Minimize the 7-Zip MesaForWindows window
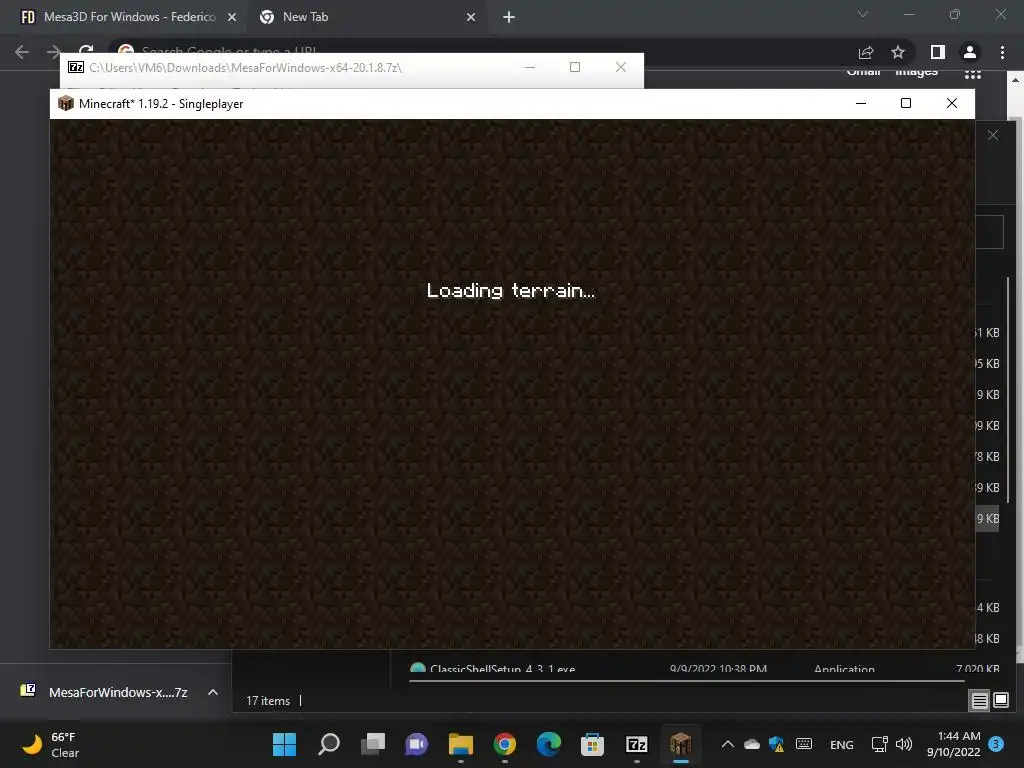Viewport: 1024px width, 768px height. pos(530,67)
